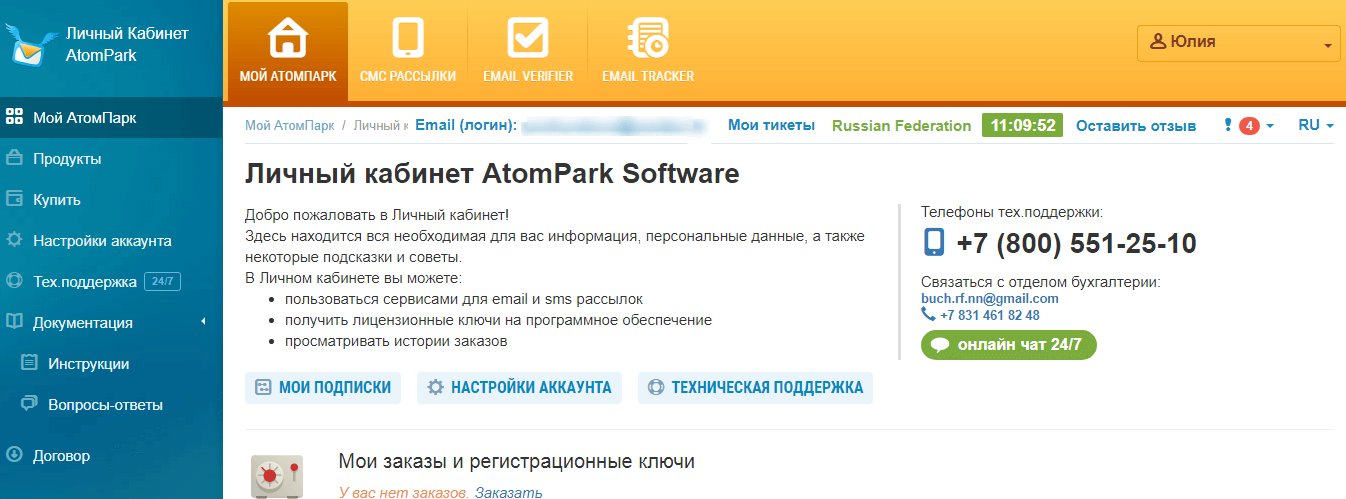The width and height of the screenshot is (1346, 499).
Task: Click the blue phone icon by support number
Action: (933, 243)
